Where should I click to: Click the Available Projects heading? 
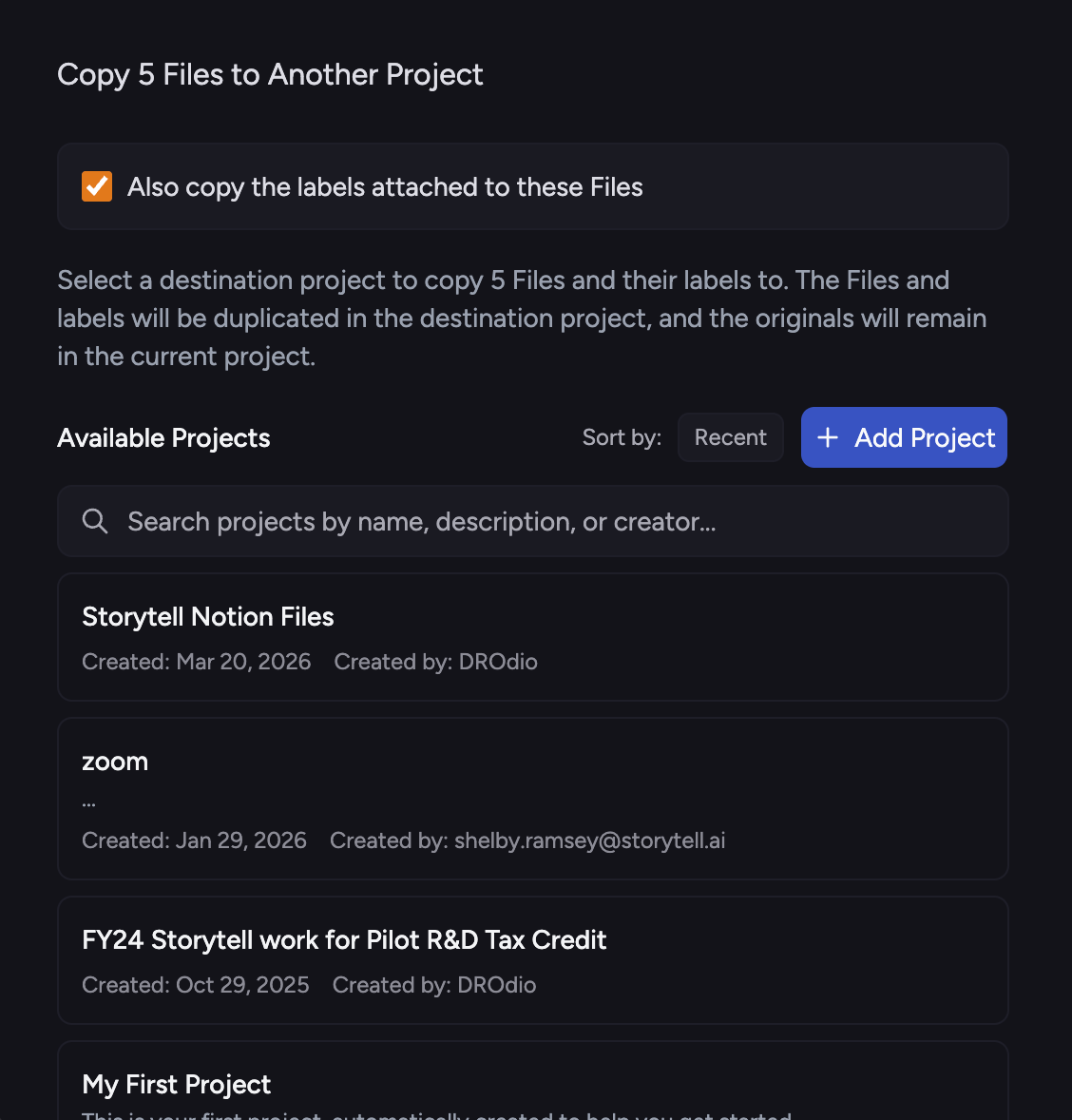coord(163,438)
